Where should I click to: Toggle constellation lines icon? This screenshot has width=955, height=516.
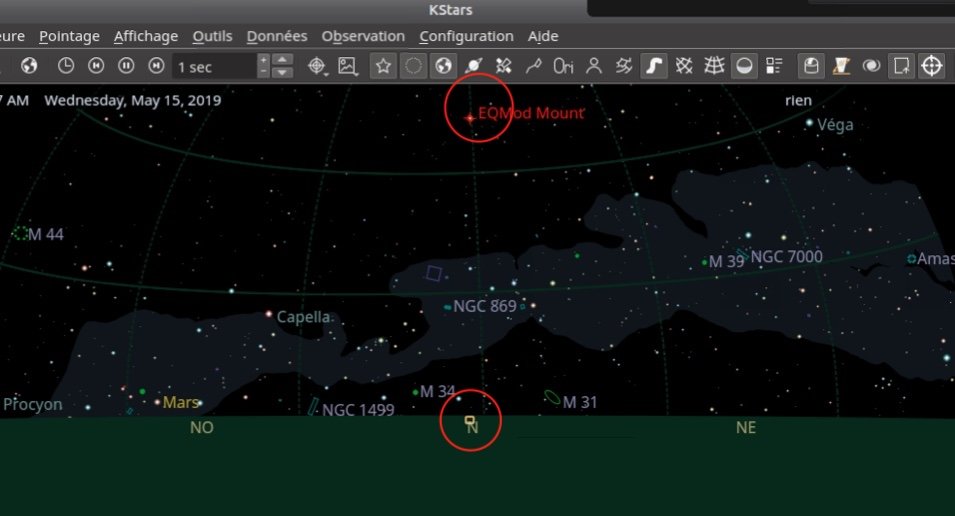[534, 66]
